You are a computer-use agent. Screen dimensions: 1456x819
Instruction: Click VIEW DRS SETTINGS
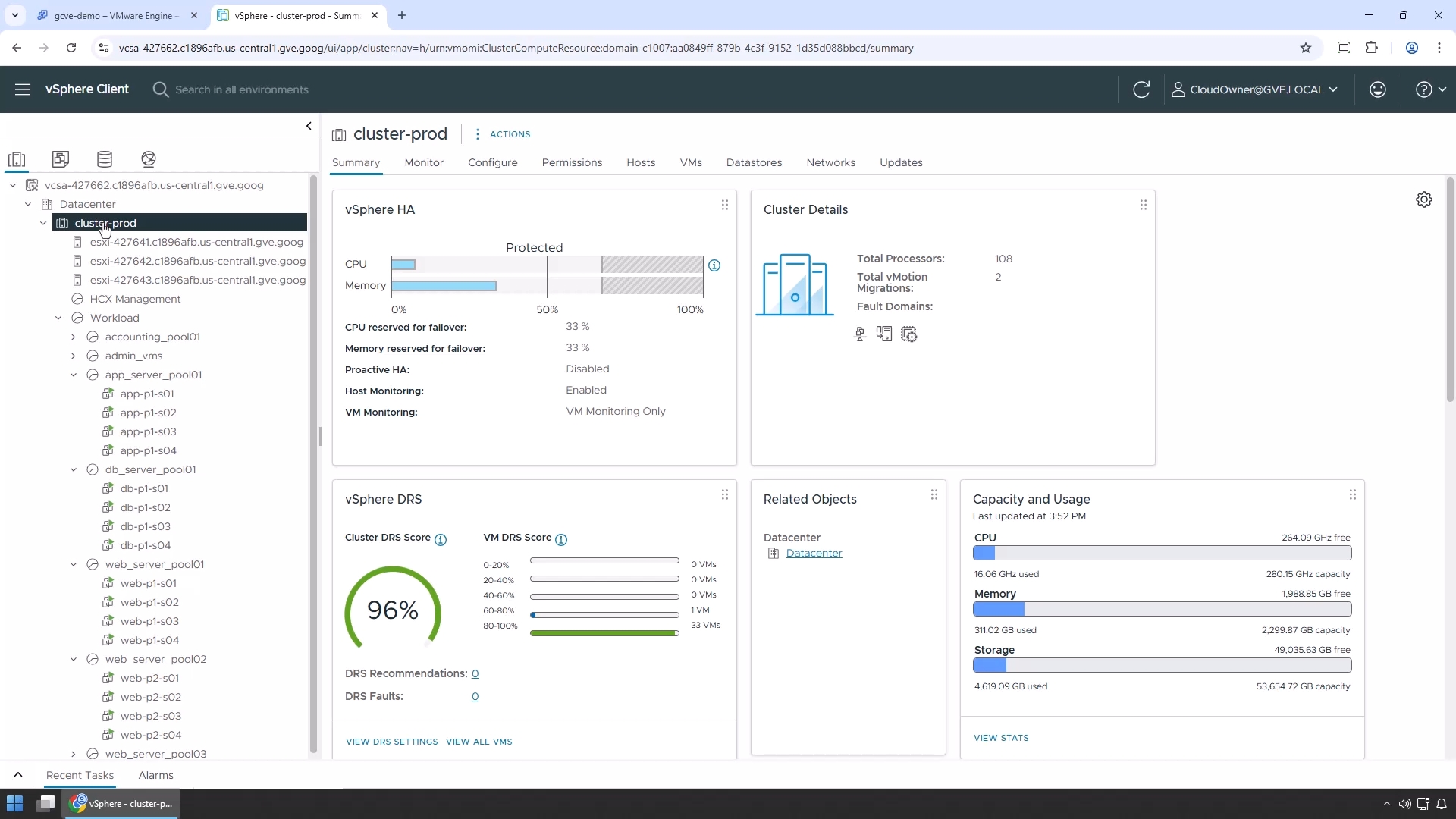[392, 742]
